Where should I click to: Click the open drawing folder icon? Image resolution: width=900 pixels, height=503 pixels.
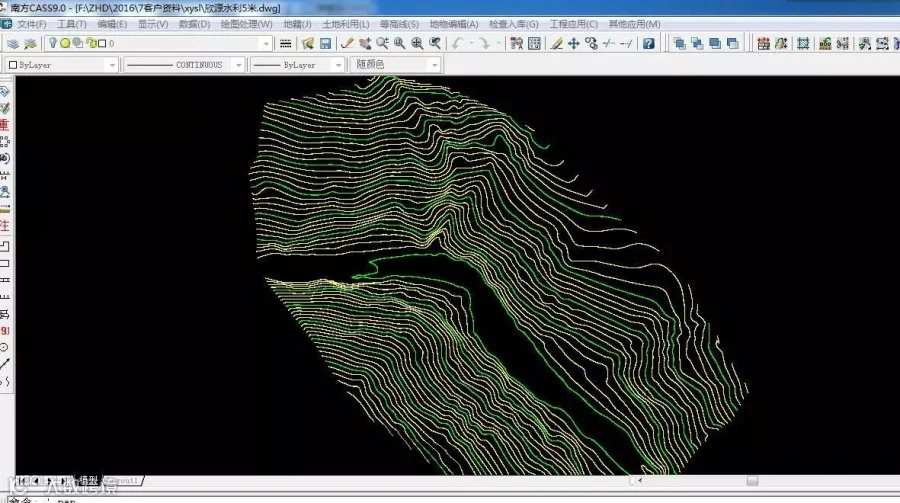(308, 44)
